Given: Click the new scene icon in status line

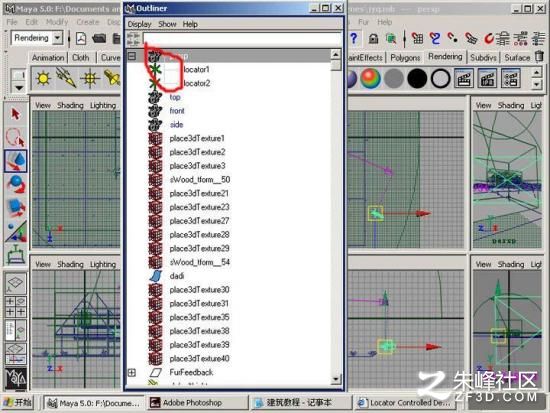Looking at the screenshot, I should point(81,39).
